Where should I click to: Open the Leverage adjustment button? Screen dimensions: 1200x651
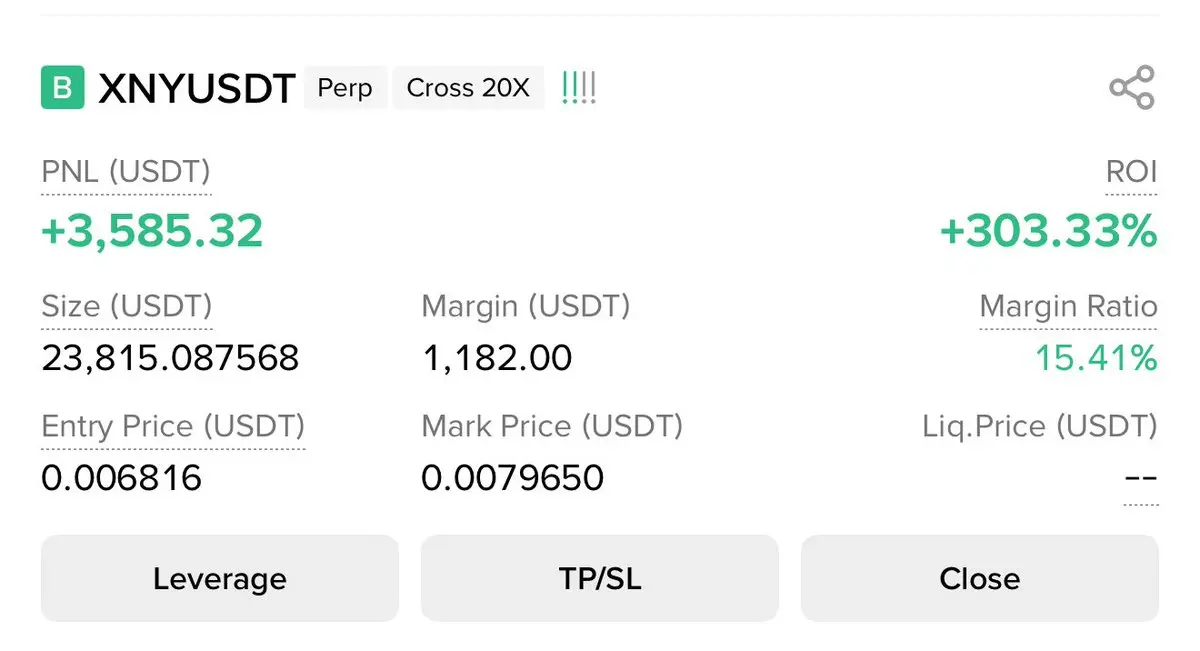219,578
